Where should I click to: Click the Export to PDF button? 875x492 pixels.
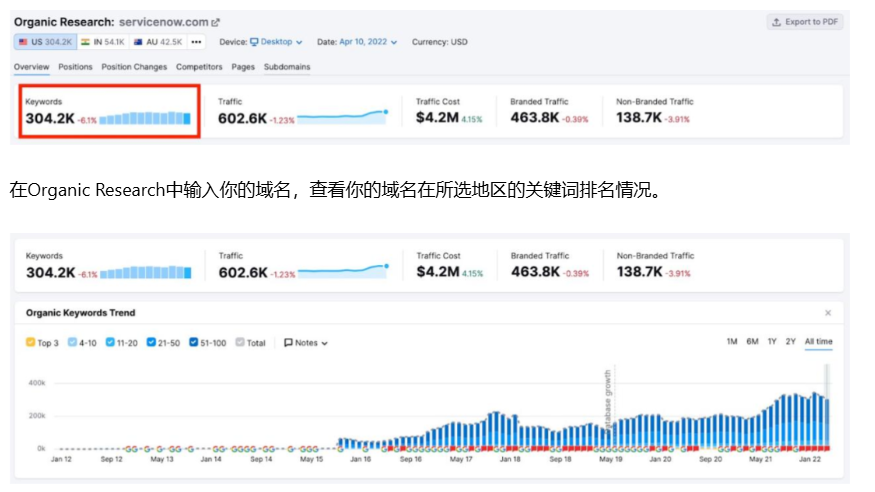coord(805,22)
